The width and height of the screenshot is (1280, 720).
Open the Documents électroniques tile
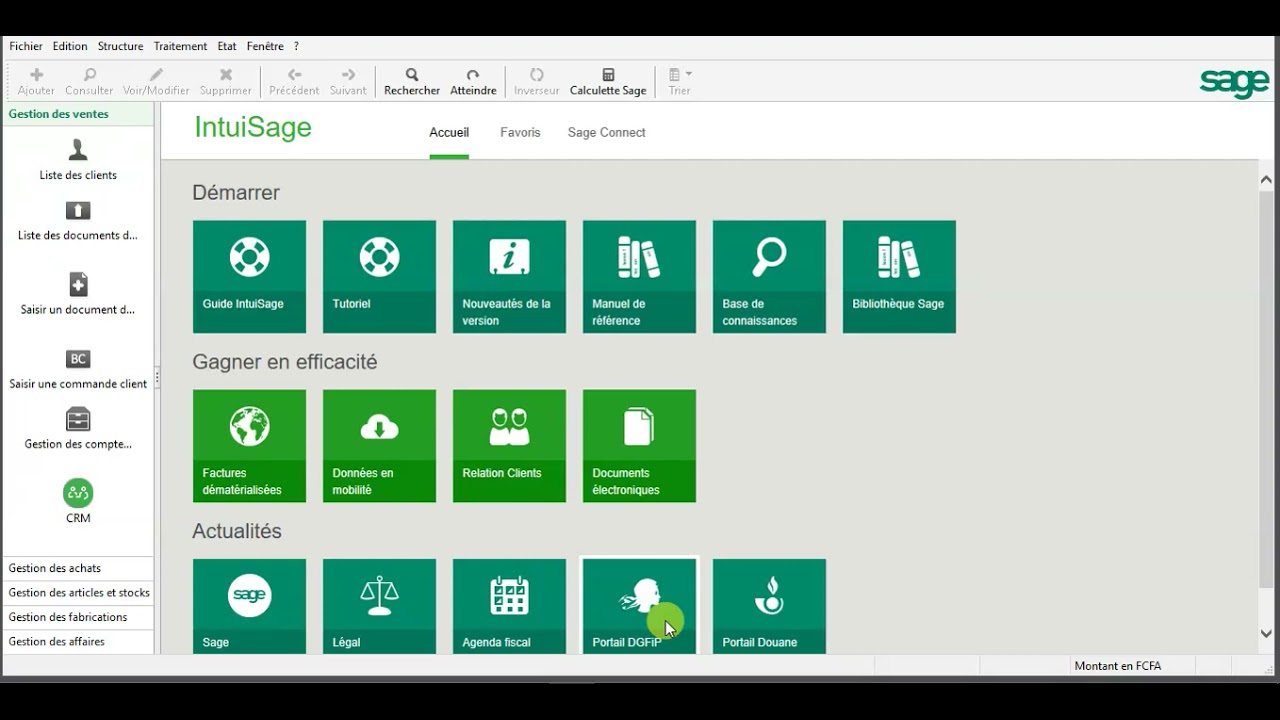pos(639,446)
